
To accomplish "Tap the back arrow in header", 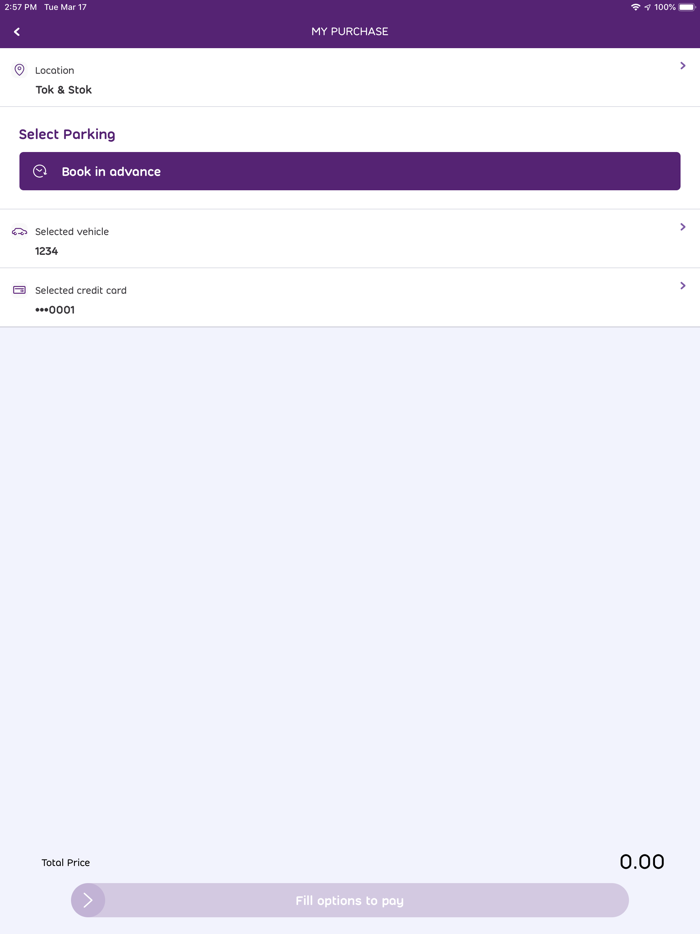I will (x=17, y=32).
